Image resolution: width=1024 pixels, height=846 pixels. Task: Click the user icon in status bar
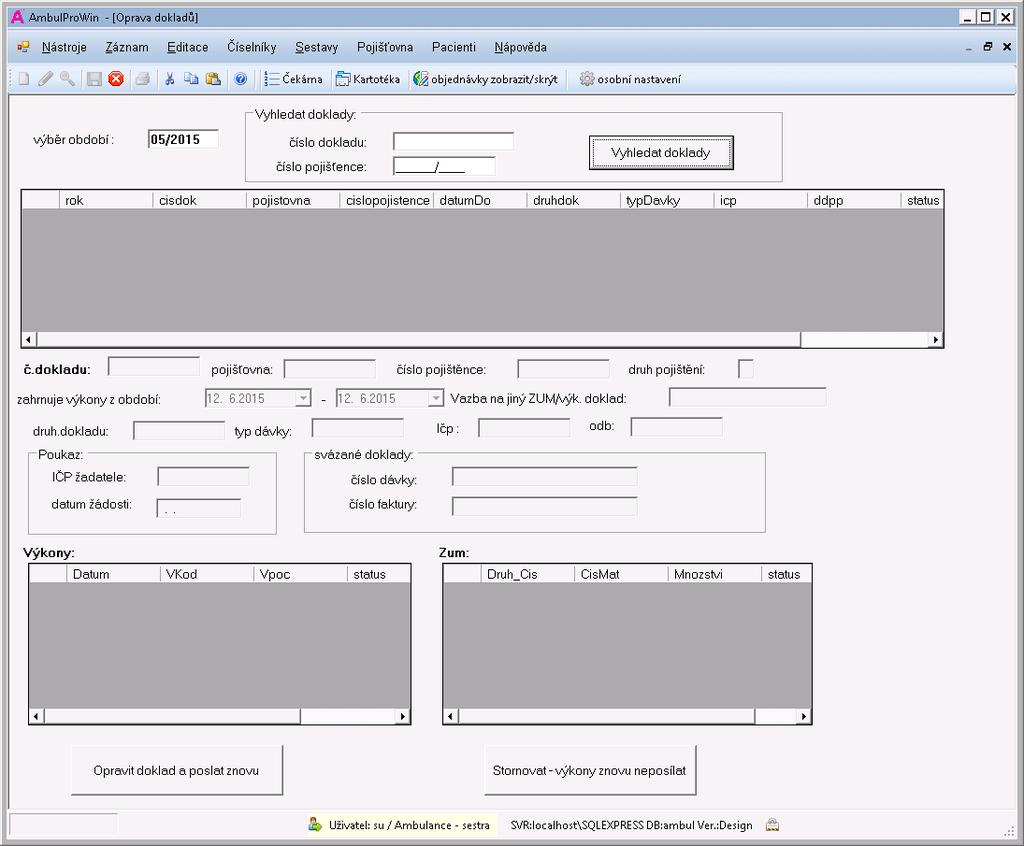pos(315,824)
